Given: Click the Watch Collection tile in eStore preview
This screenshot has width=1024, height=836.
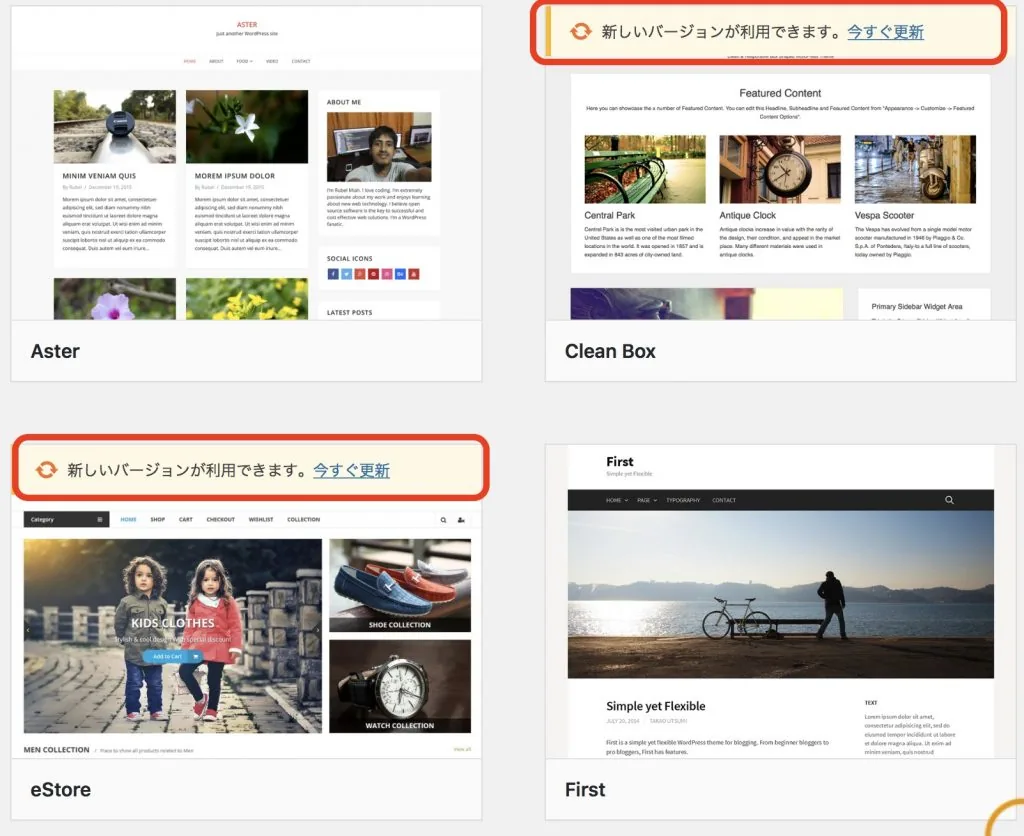Looking at the screenshot, I should click(400, 686).
